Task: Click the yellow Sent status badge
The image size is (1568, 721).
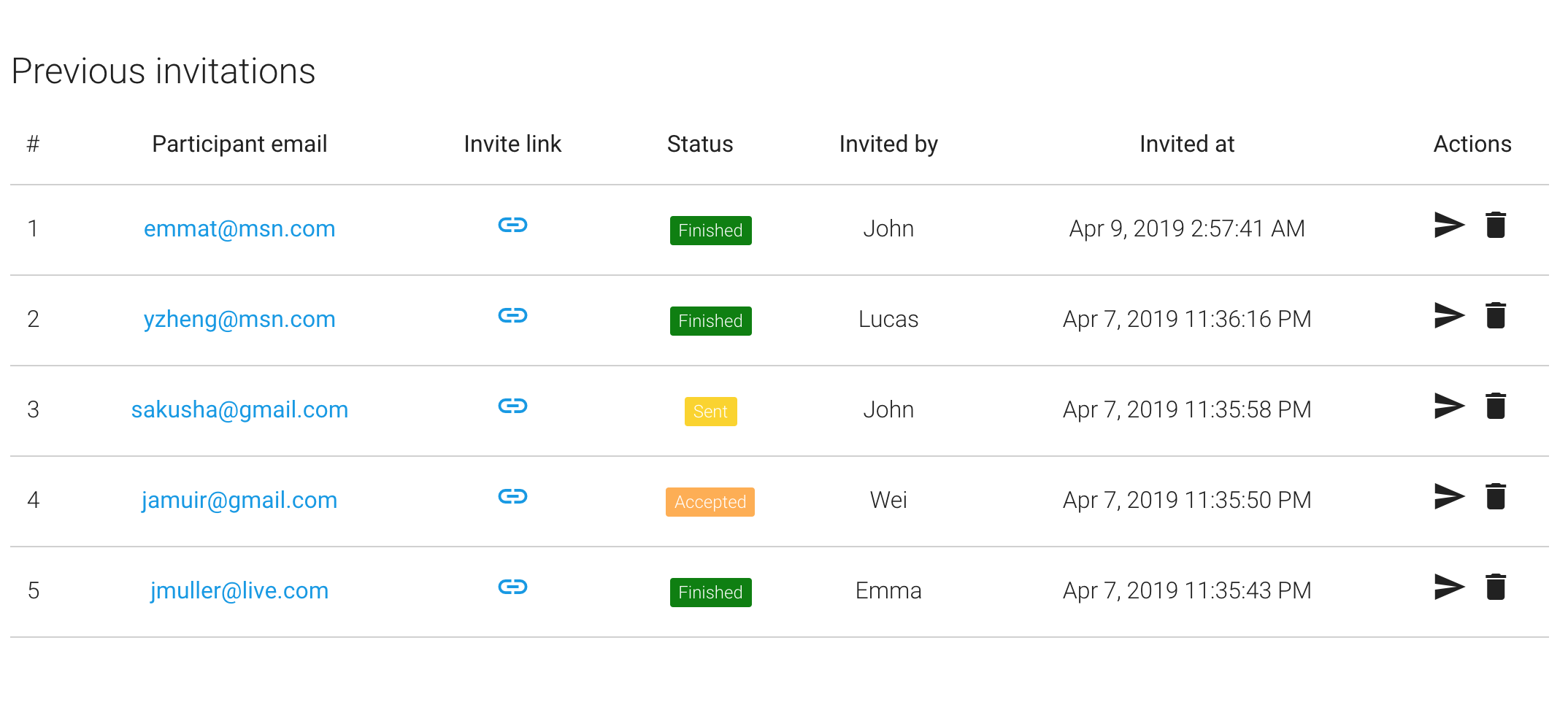Action: click(710, 412)
